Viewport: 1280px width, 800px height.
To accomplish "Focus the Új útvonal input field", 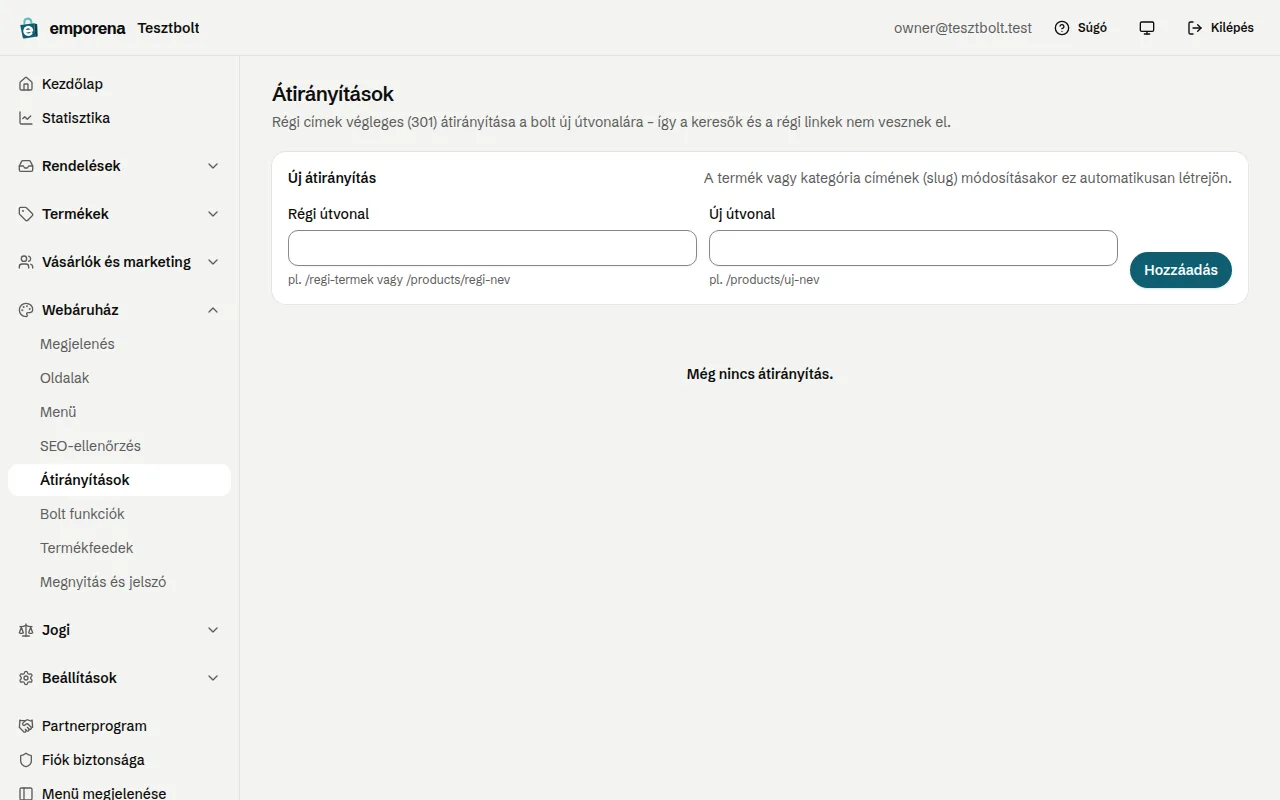I will (913, 248).
